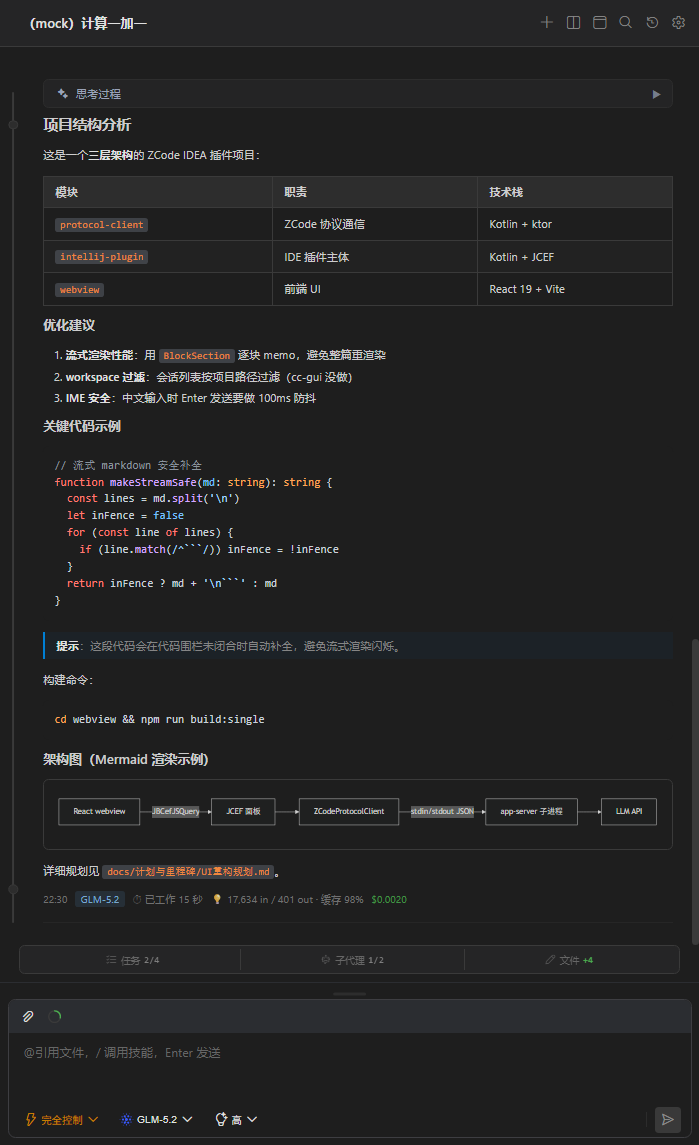Click the send arrow button
The height and width of the screenshot is (1145, 699).
click(668, 1119)
